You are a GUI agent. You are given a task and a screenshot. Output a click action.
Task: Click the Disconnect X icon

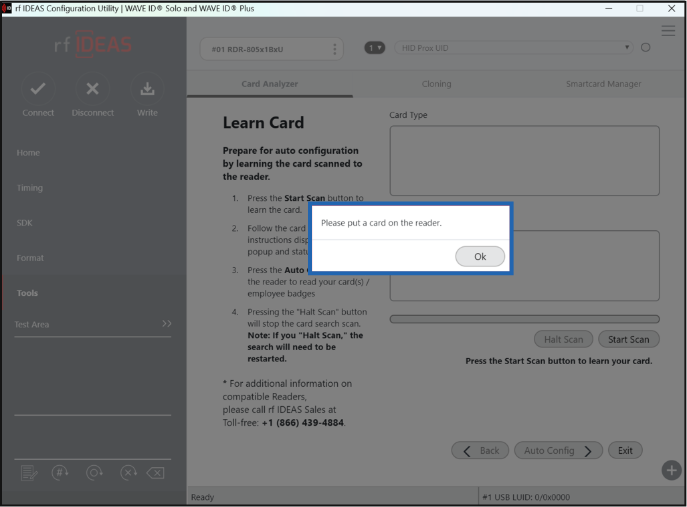point(92,89)
